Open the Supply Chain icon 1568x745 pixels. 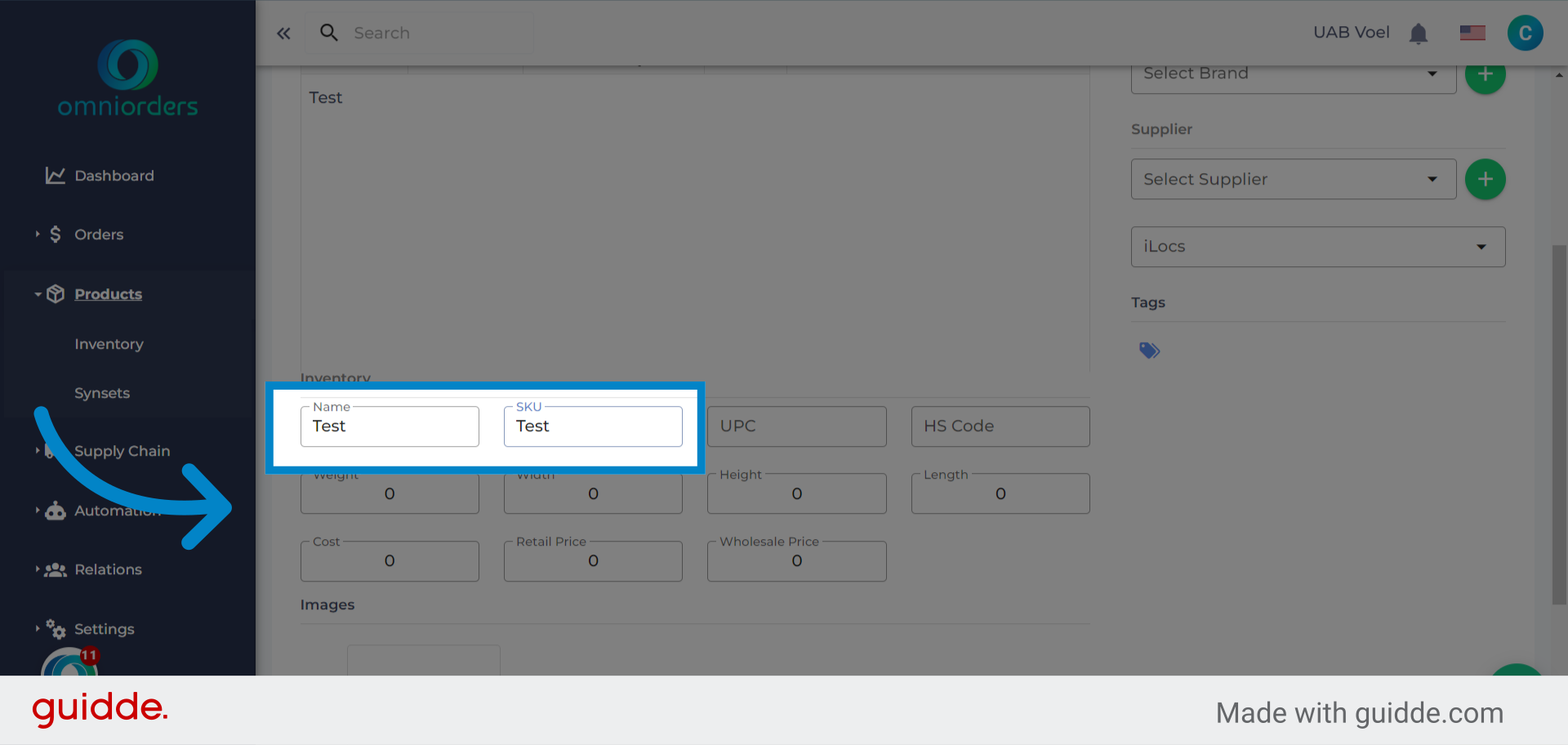(55, 450)
